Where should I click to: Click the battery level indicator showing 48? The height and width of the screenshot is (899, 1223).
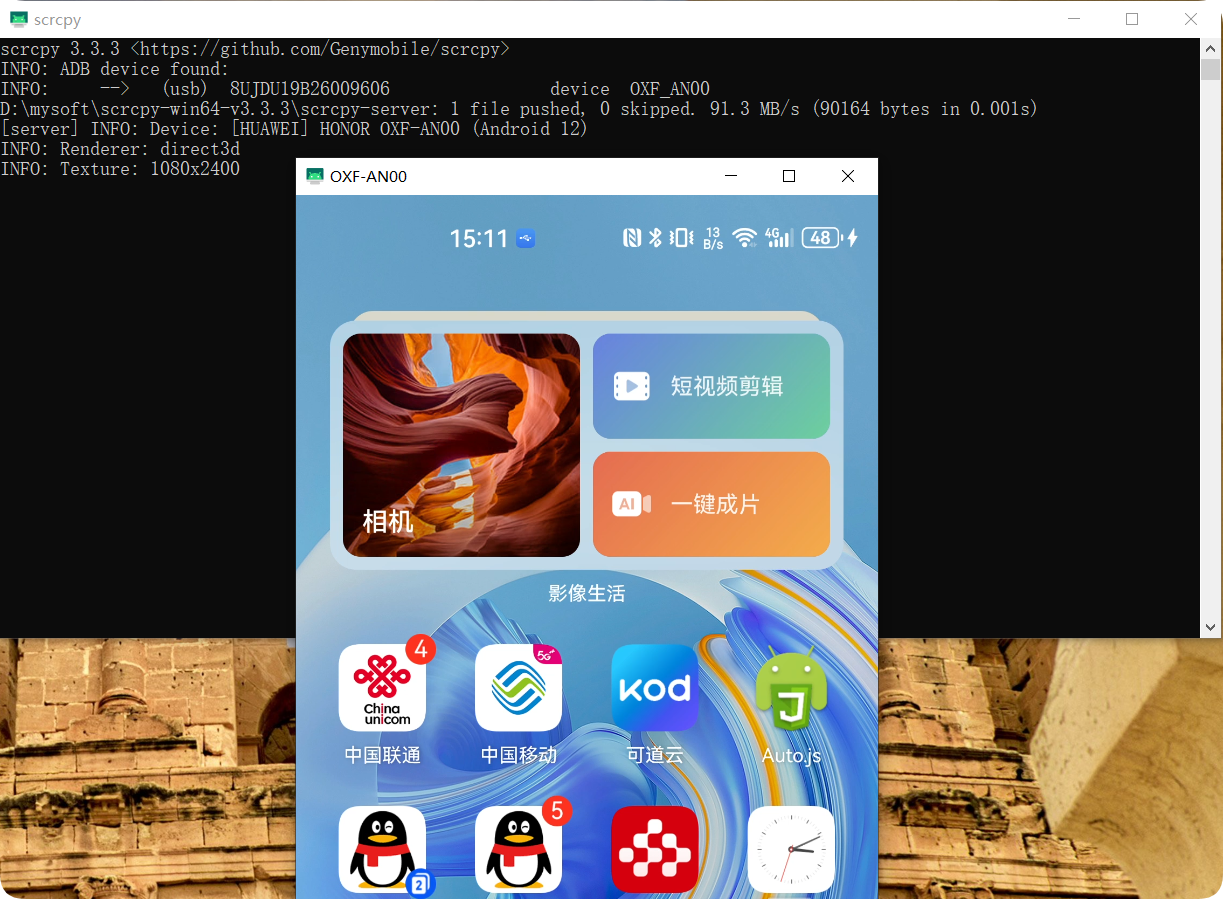coord(821,237)
